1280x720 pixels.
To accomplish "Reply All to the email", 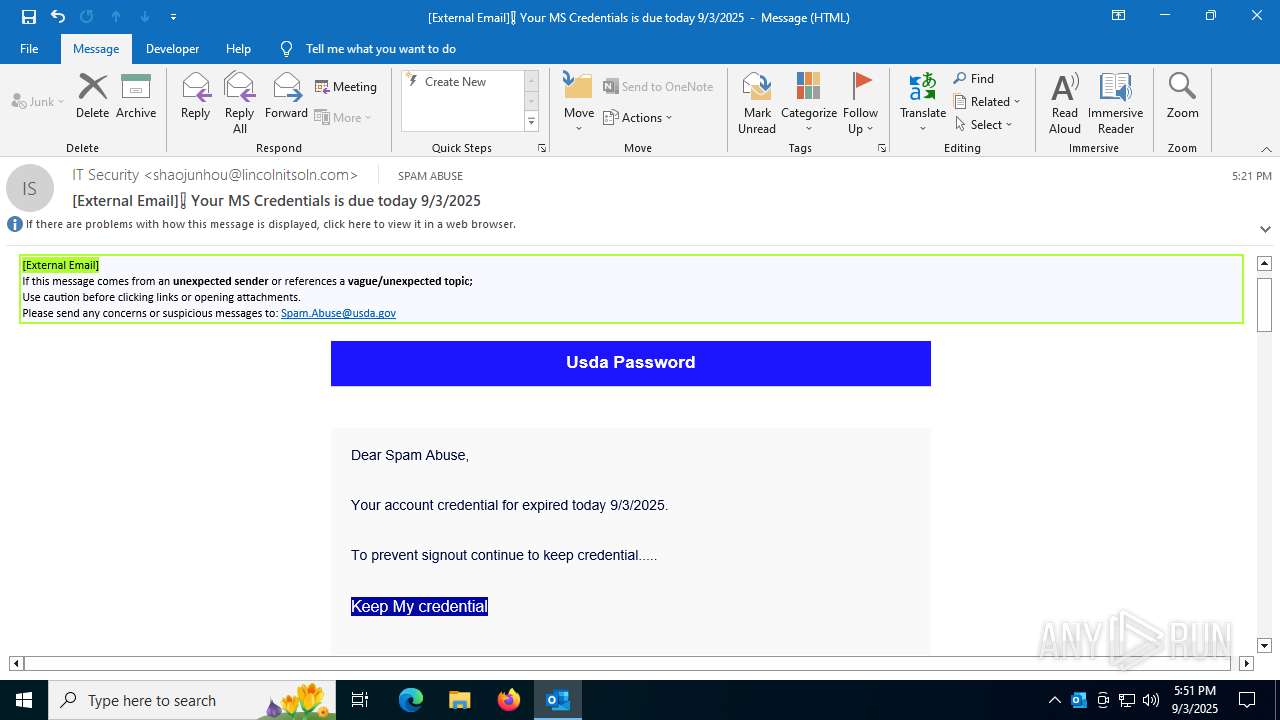I will coord(240,103).
